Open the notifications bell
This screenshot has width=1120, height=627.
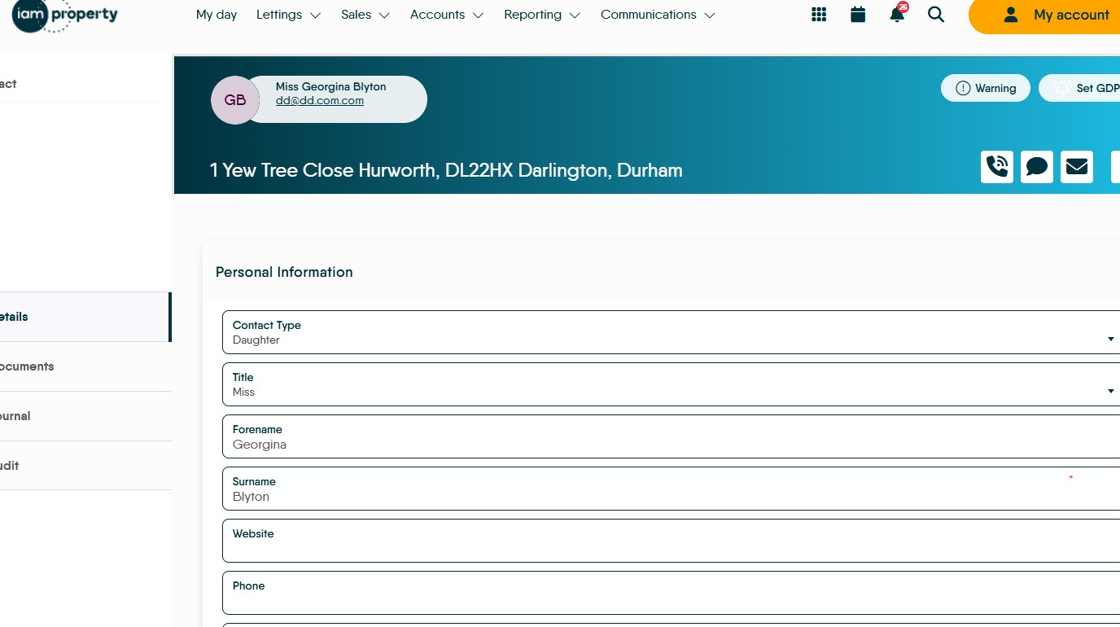coord(897,14)
